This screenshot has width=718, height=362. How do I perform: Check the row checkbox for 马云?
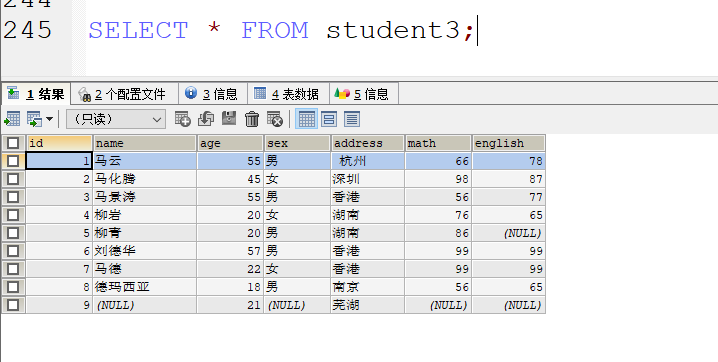(13, 161)
